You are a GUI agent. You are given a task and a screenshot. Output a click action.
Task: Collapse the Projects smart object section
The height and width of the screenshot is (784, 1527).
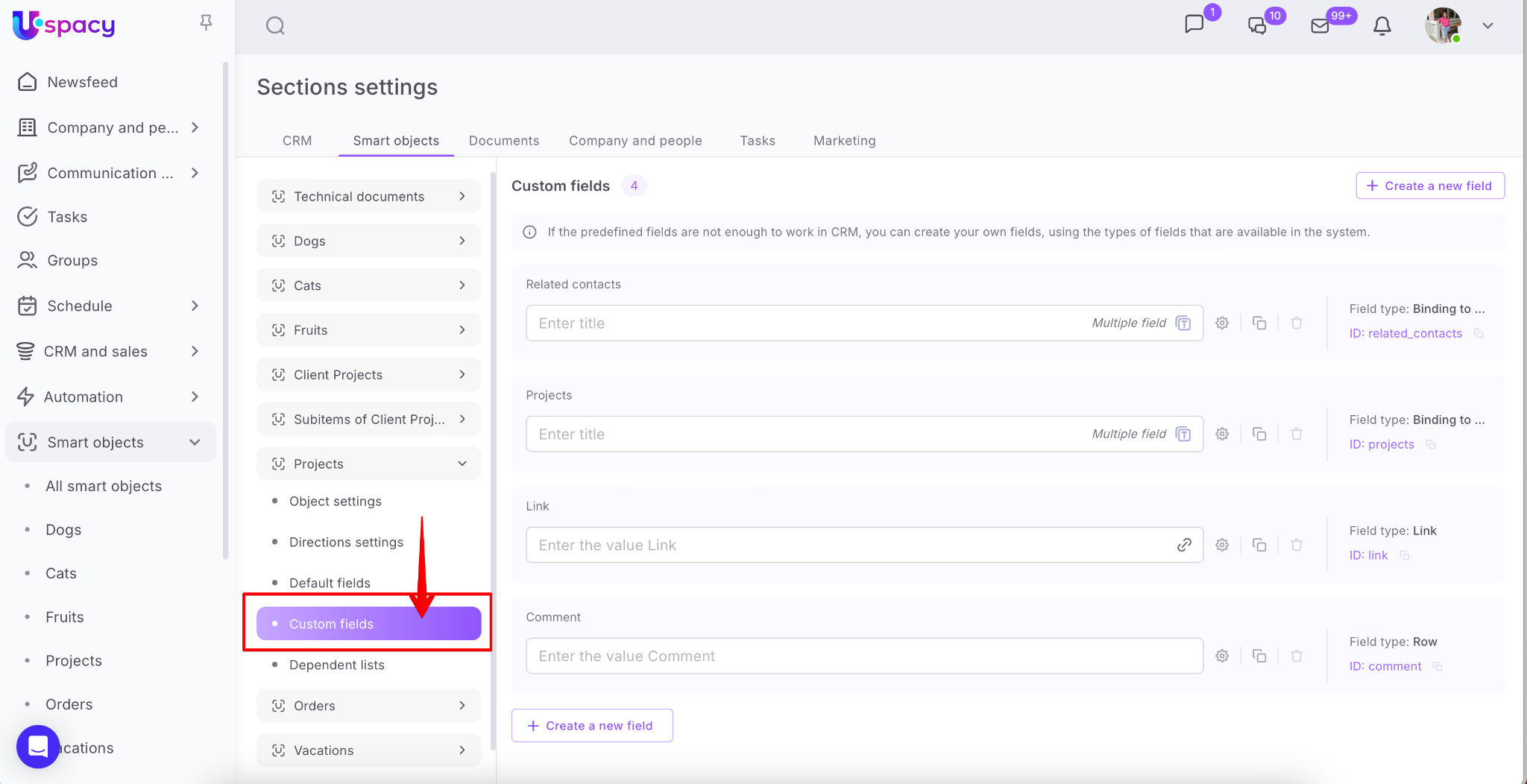462,464
